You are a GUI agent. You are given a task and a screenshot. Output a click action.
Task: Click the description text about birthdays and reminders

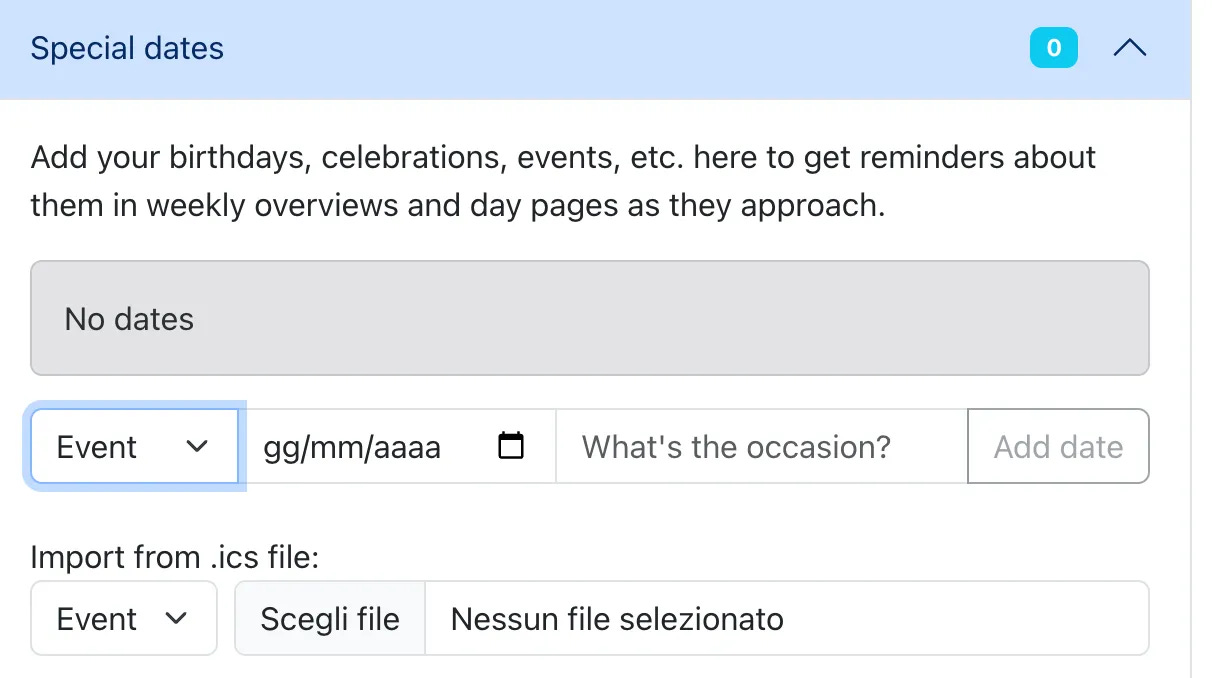pyautogui.click(x=563, y=181)
